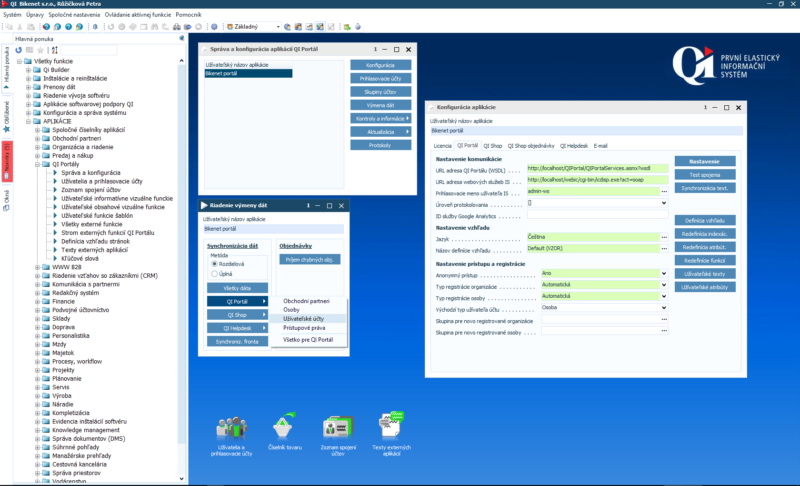
Task: Open Anonymný prístup dropdown
Action: (x=664, y=273)
